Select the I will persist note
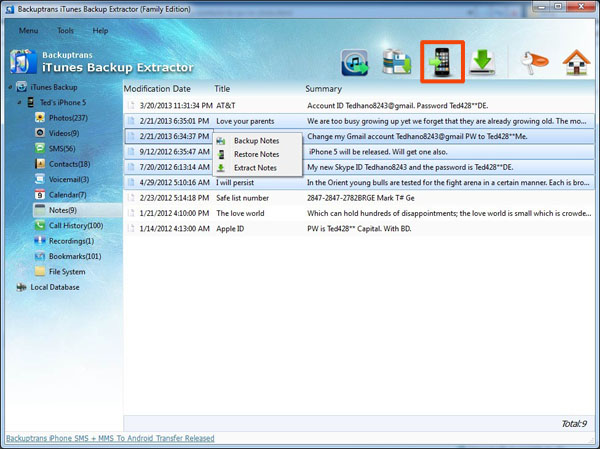The height and width of the screenshot is (449, 600). click(x=235, y=183)
